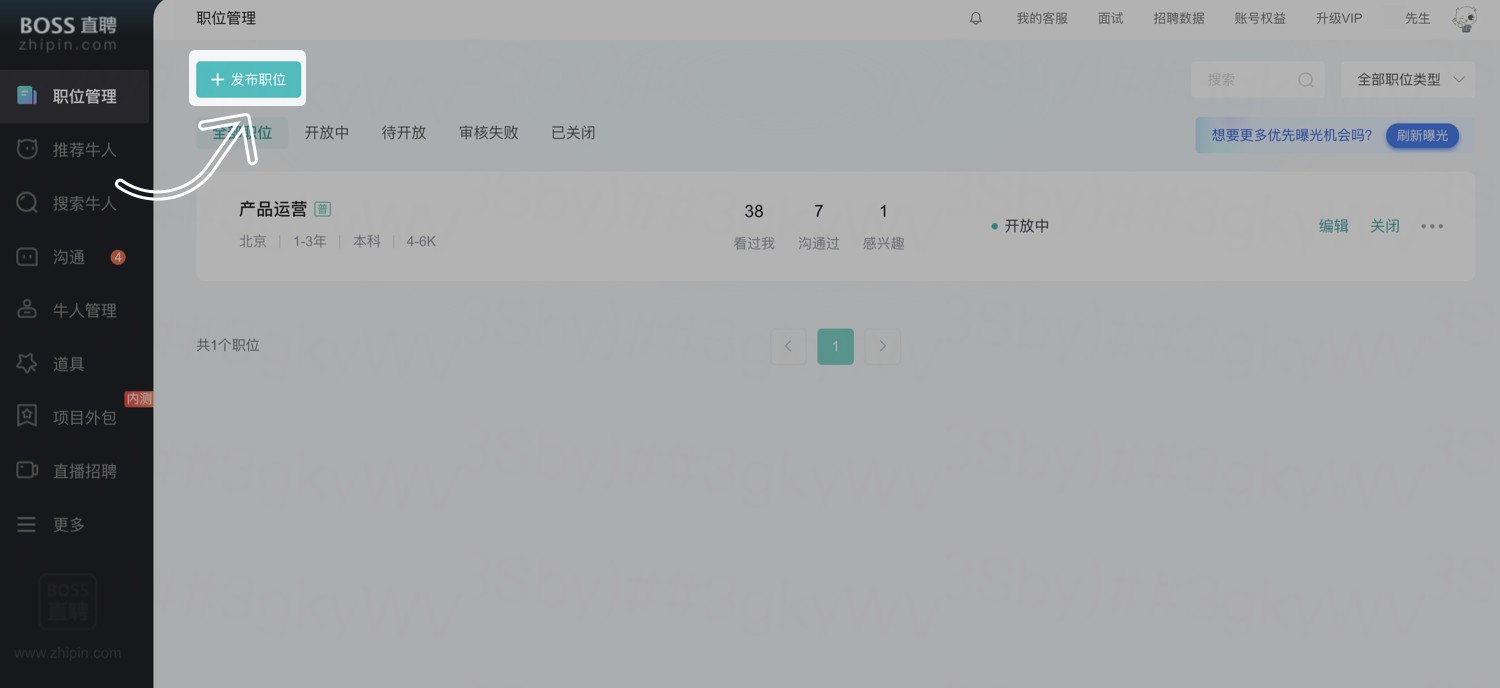Expand the 更多 sidebar menu
The image size is (1500, 688).
(x=69, y=523)
